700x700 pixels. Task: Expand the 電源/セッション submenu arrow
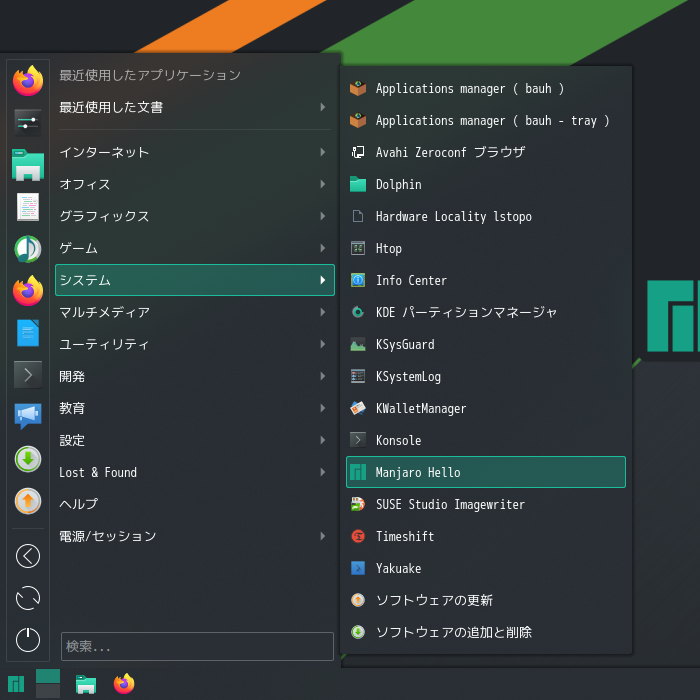[322, 536]
